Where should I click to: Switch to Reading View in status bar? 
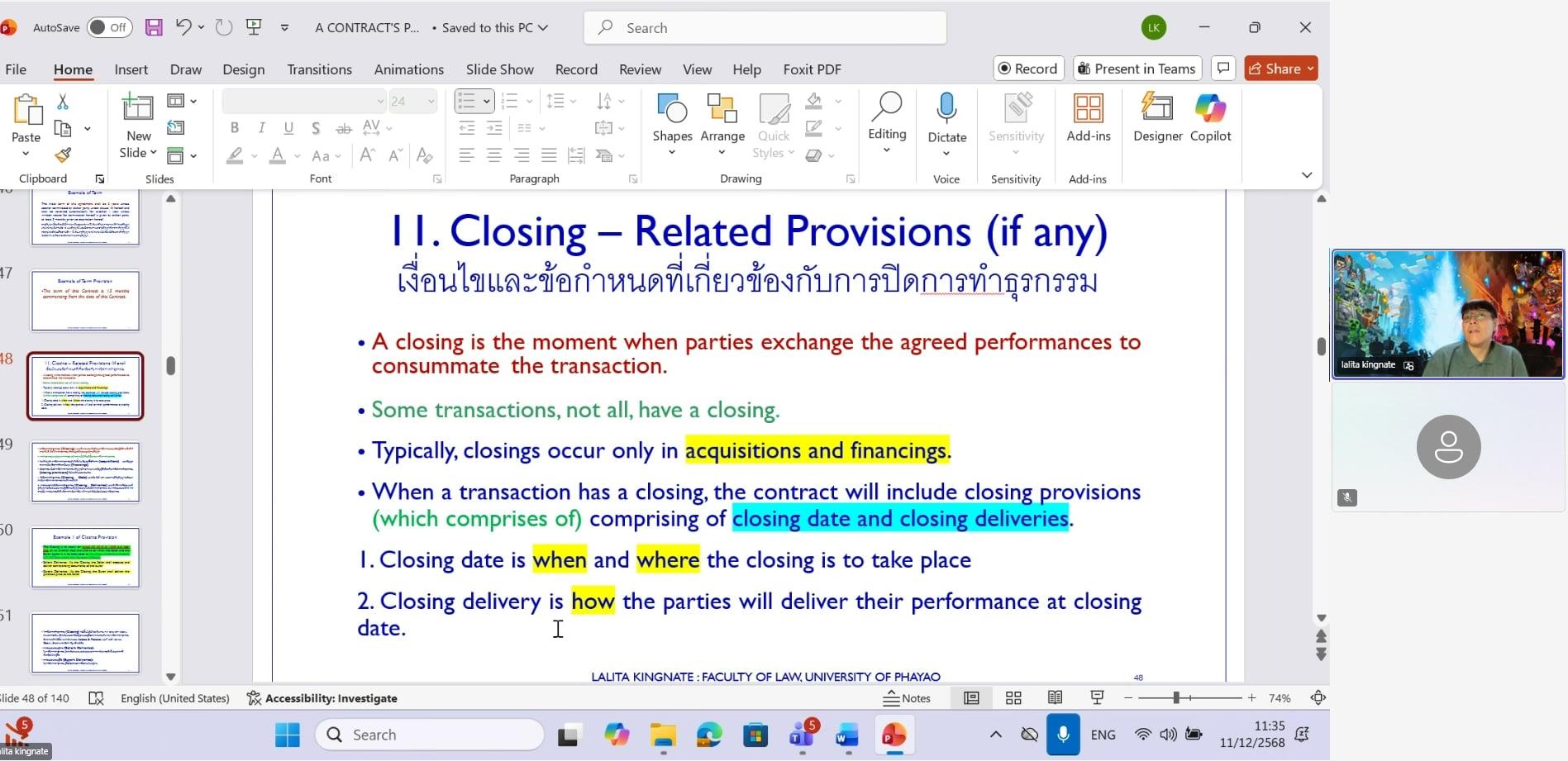tap(1056, 698)
